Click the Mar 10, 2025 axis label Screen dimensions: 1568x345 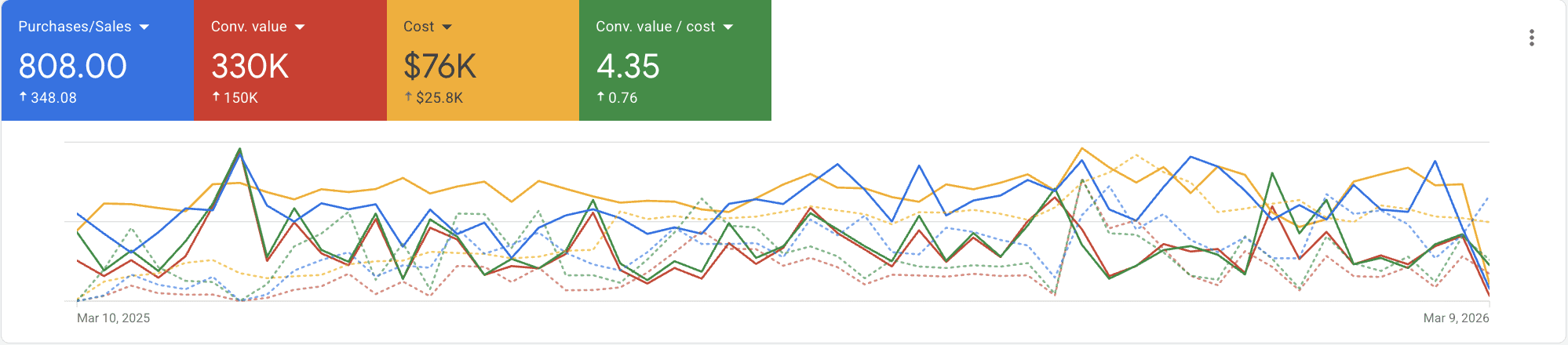[113, 318]
